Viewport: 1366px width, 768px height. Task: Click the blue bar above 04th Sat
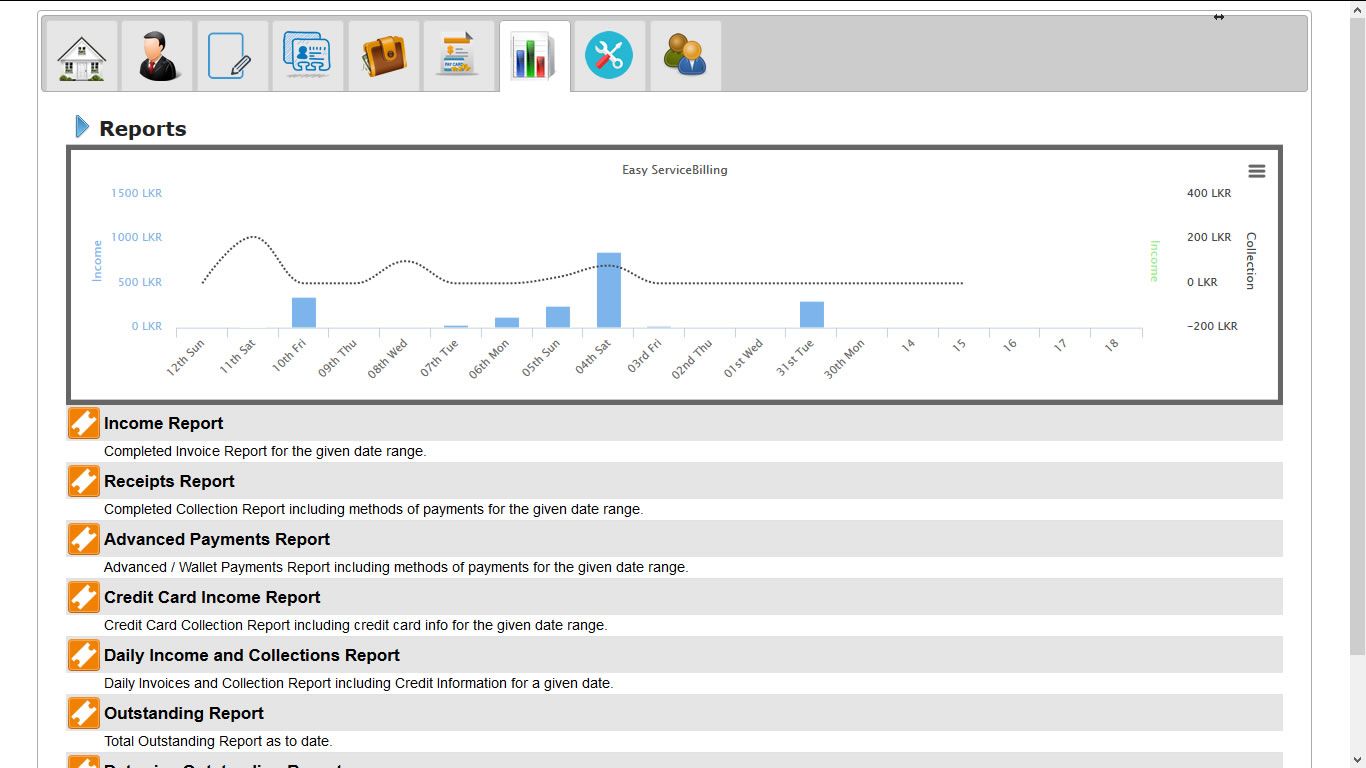click(609, 290)
